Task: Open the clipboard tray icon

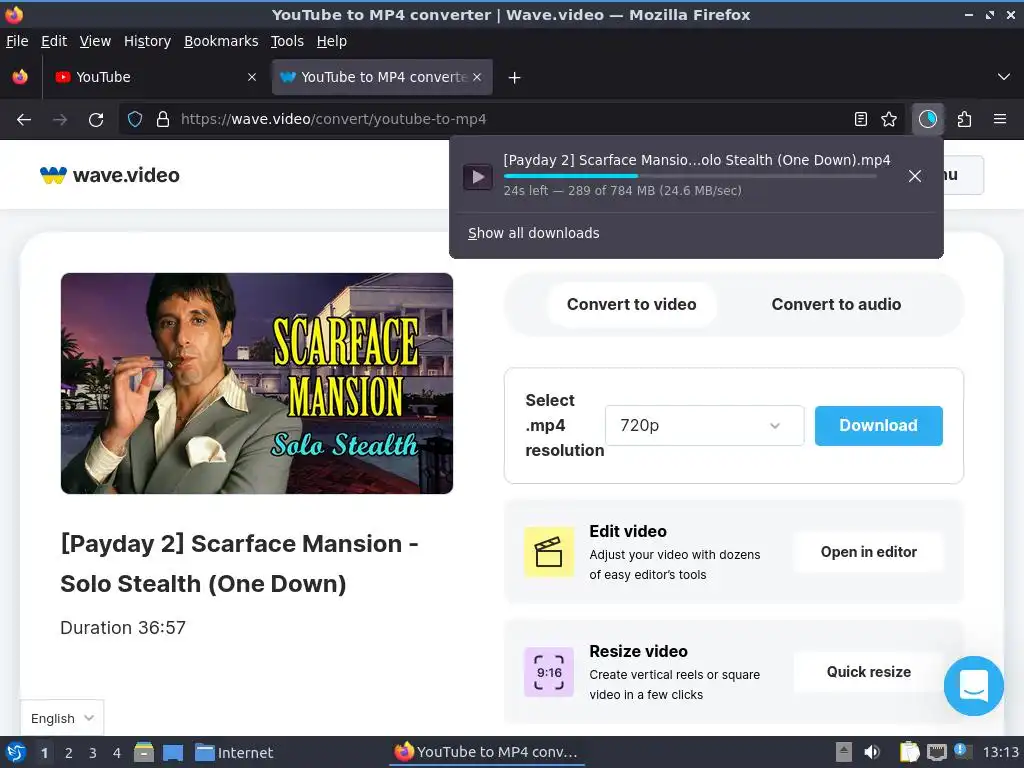Action: [x=909, y=752]
